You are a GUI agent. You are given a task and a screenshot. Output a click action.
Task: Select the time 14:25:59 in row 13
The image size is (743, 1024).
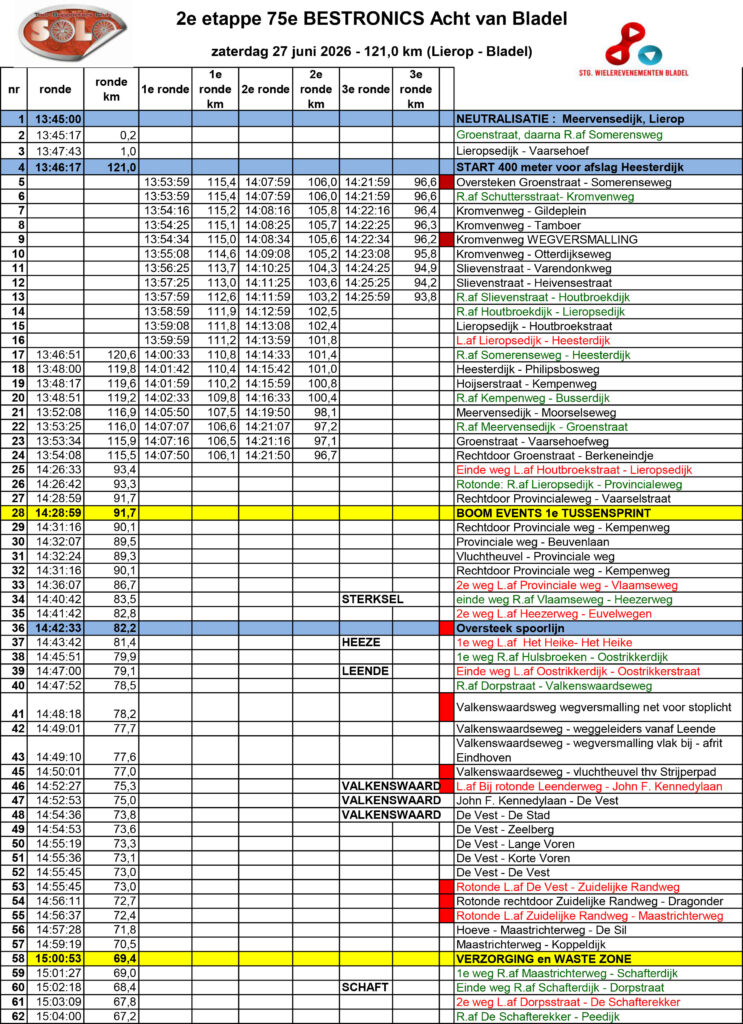coord(366,297)
